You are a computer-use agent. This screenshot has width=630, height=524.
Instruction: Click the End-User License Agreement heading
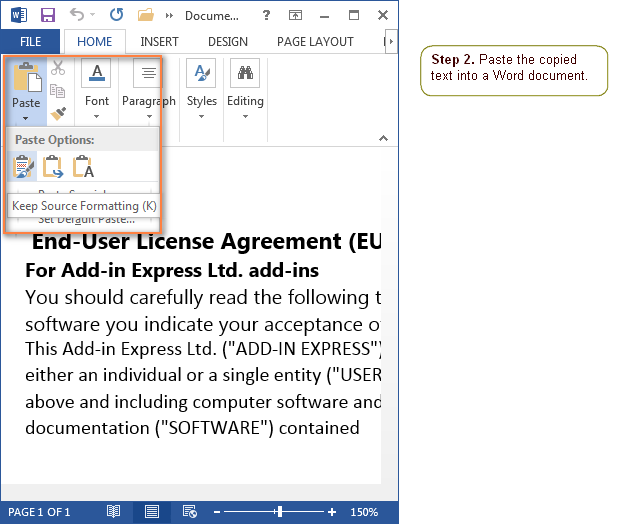pos(206,242)
